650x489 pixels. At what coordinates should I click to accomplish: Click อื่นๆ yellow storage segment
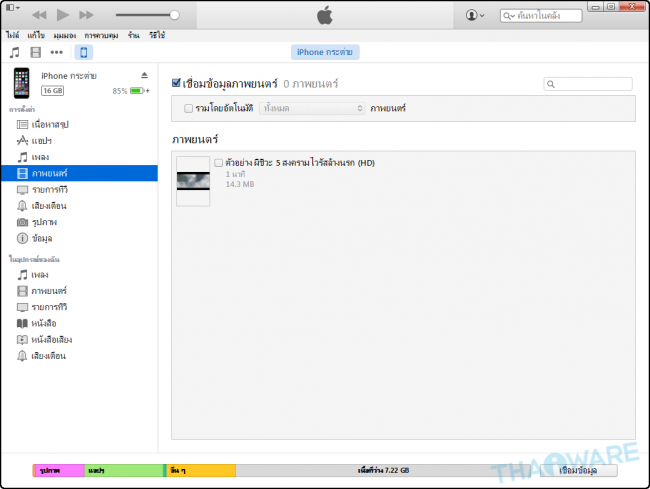pyautogui.click(x=201, y=470)
